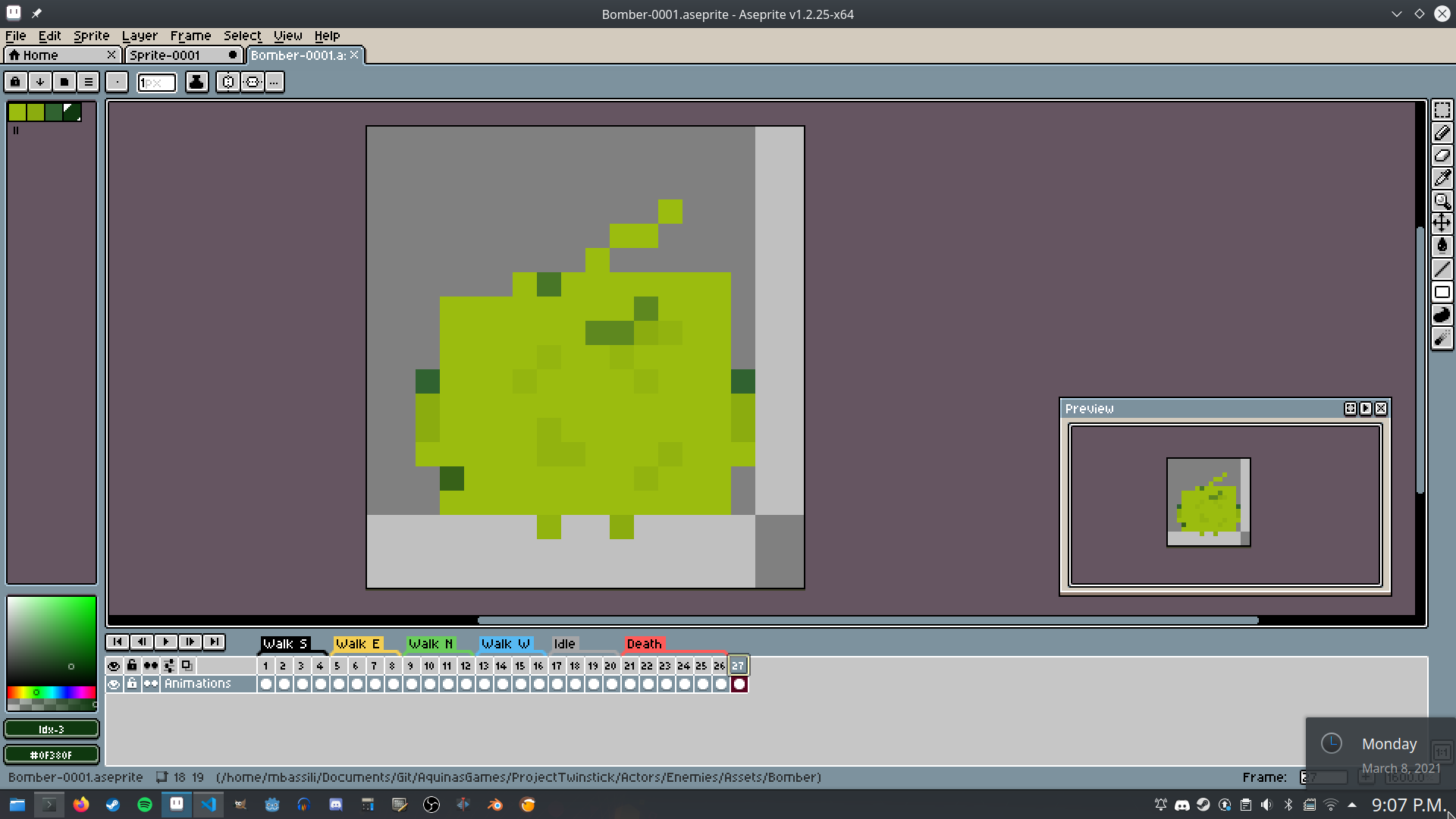Switch to the Home tab
The height and width of the screenshot is (819, 1456).
(x=62, y=55)
